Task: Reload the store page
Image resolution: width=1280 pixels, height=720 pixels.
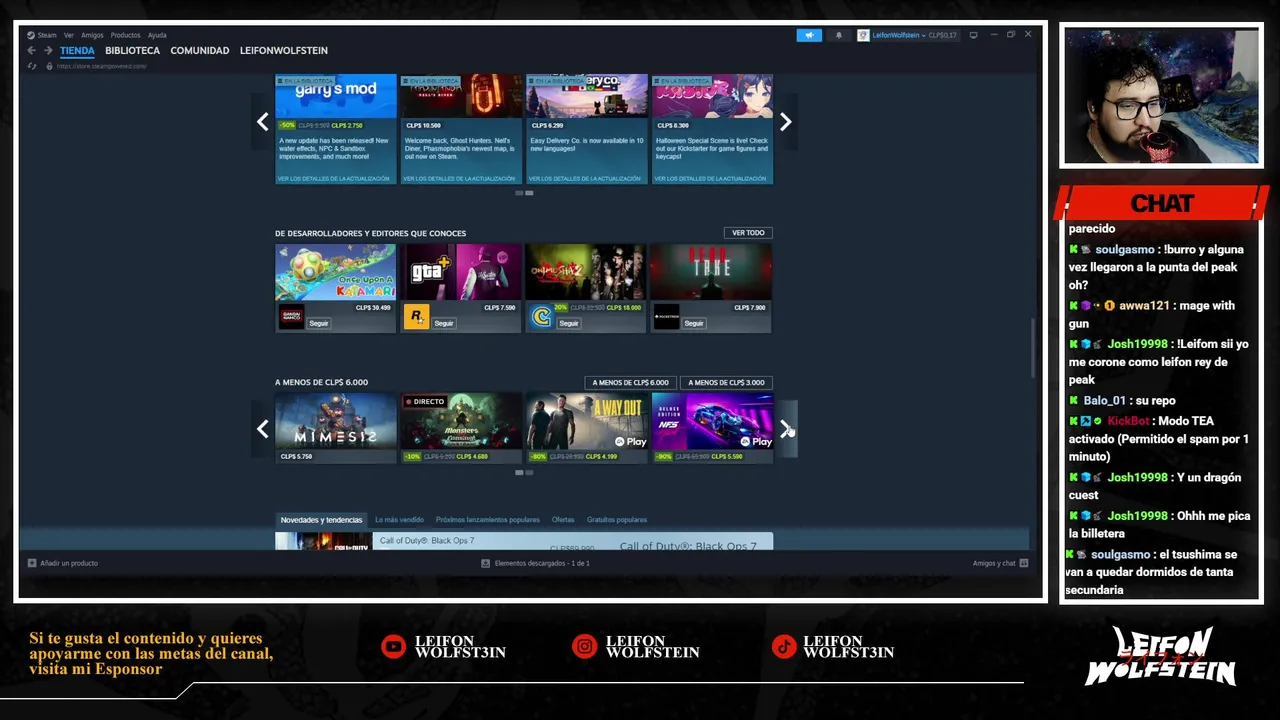Action: pos(32,66)
